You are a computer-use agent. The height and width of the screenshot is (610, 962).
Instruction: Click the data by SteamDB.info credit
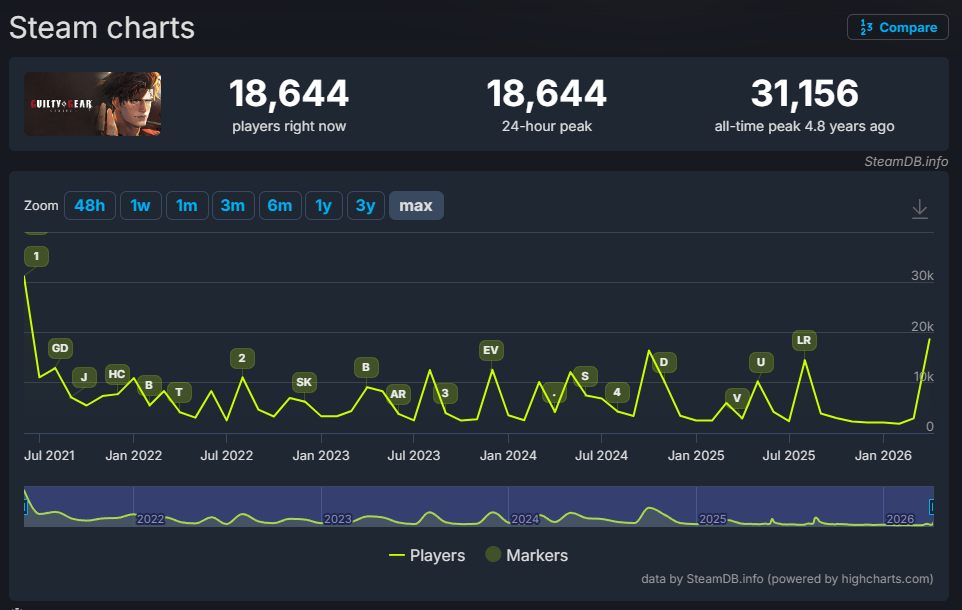pos(787,579)
